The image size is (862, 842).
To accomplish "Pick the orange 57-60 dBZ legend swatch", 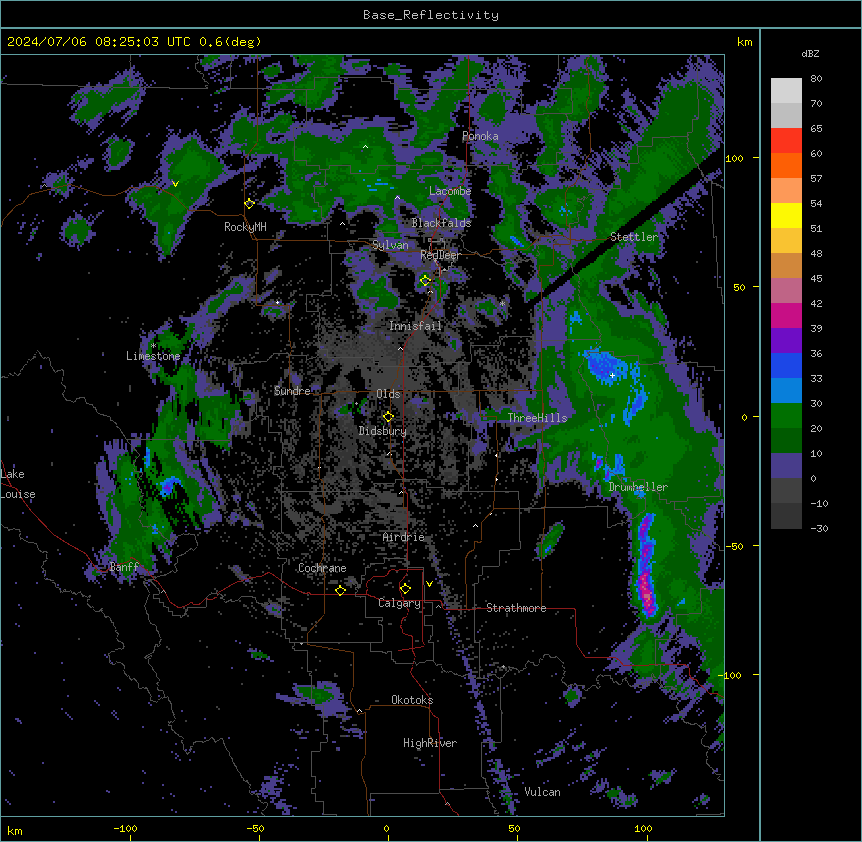I will point(786,165).
